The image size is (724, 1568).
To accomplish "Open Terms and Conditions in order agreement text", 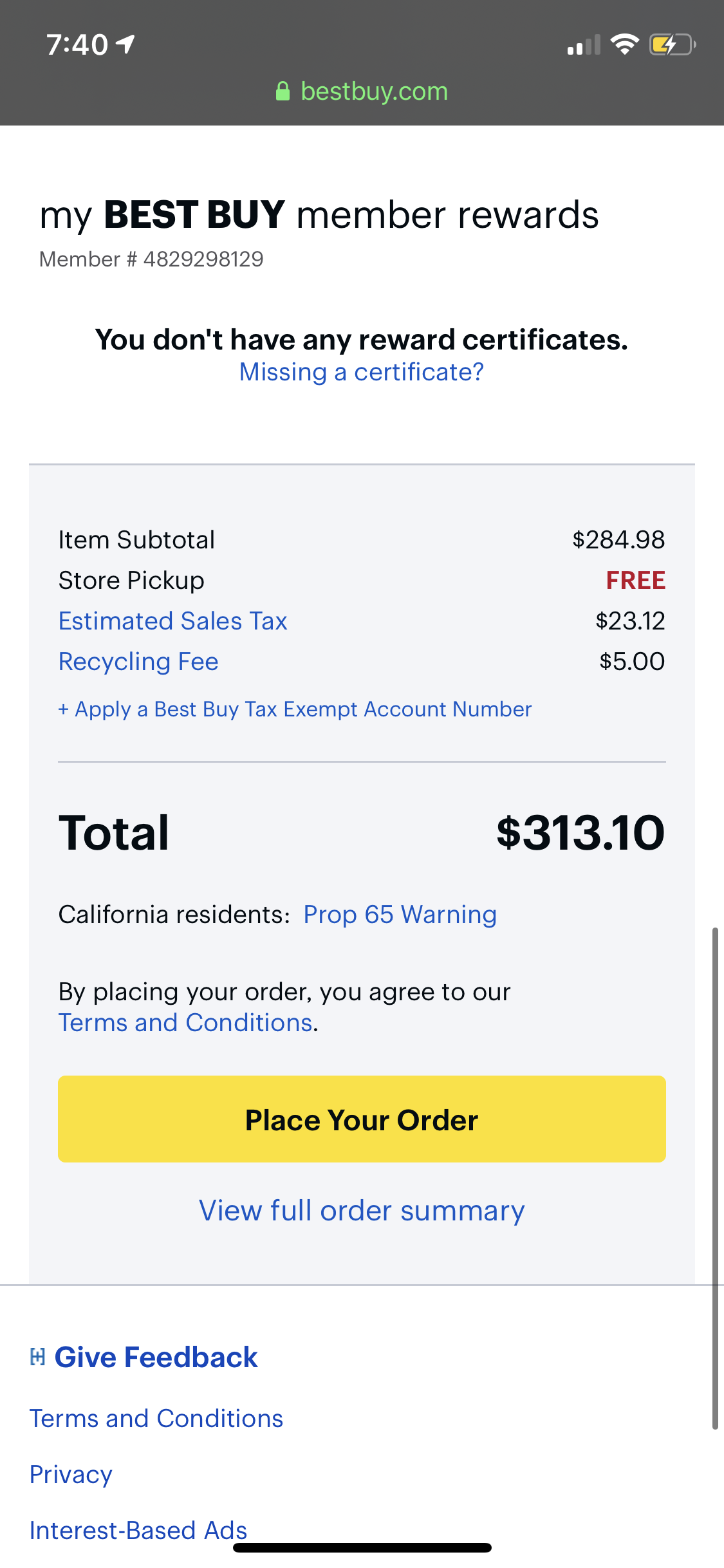I will pyautogui.click(x=186, y=1023).
